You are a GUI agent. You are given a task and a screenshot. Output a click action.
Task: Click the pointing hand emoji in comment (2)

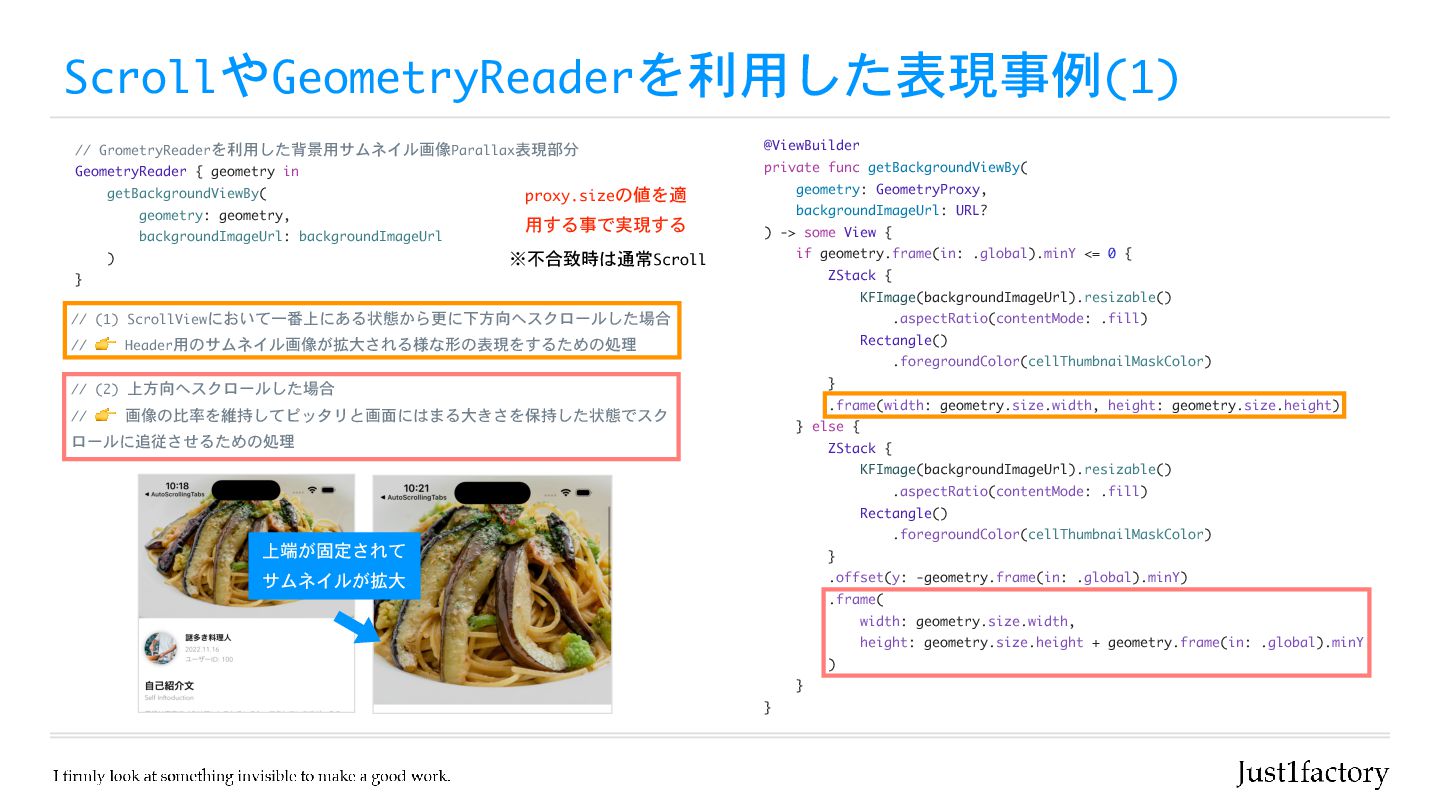(x=107, y=415)
